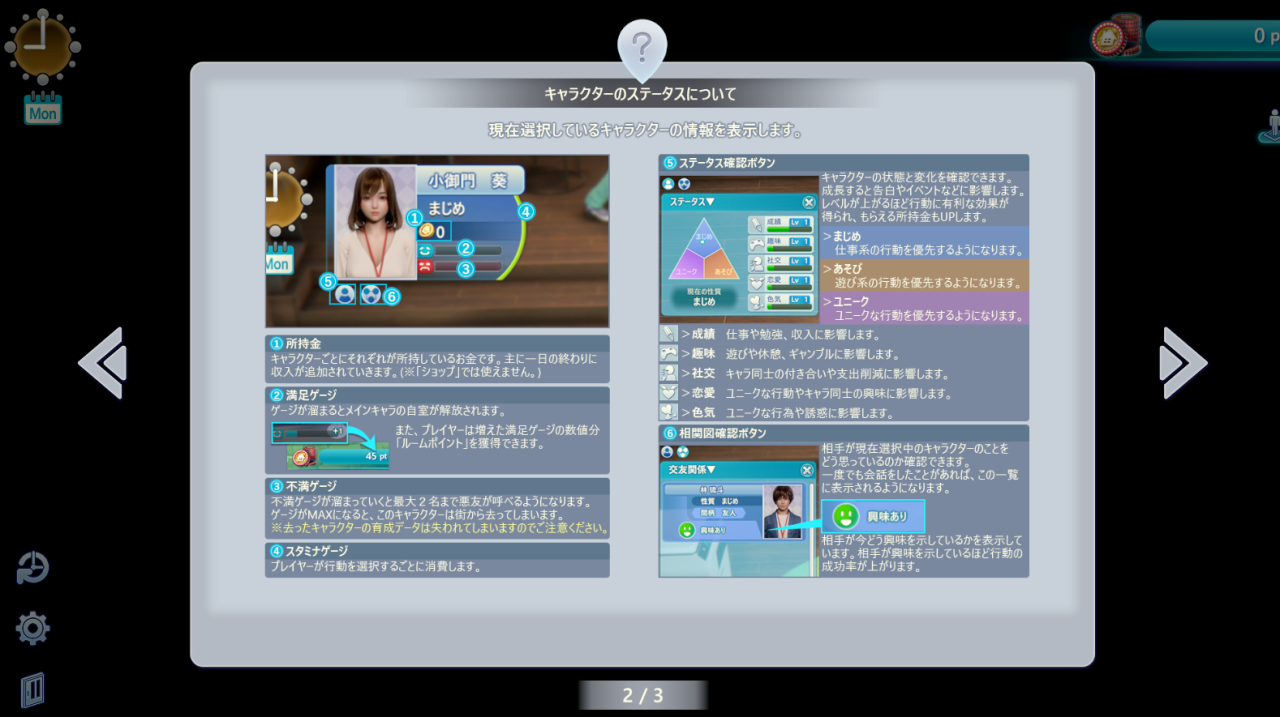
Task: Close the ステータス panel with its X
Action: coord(808,202)
